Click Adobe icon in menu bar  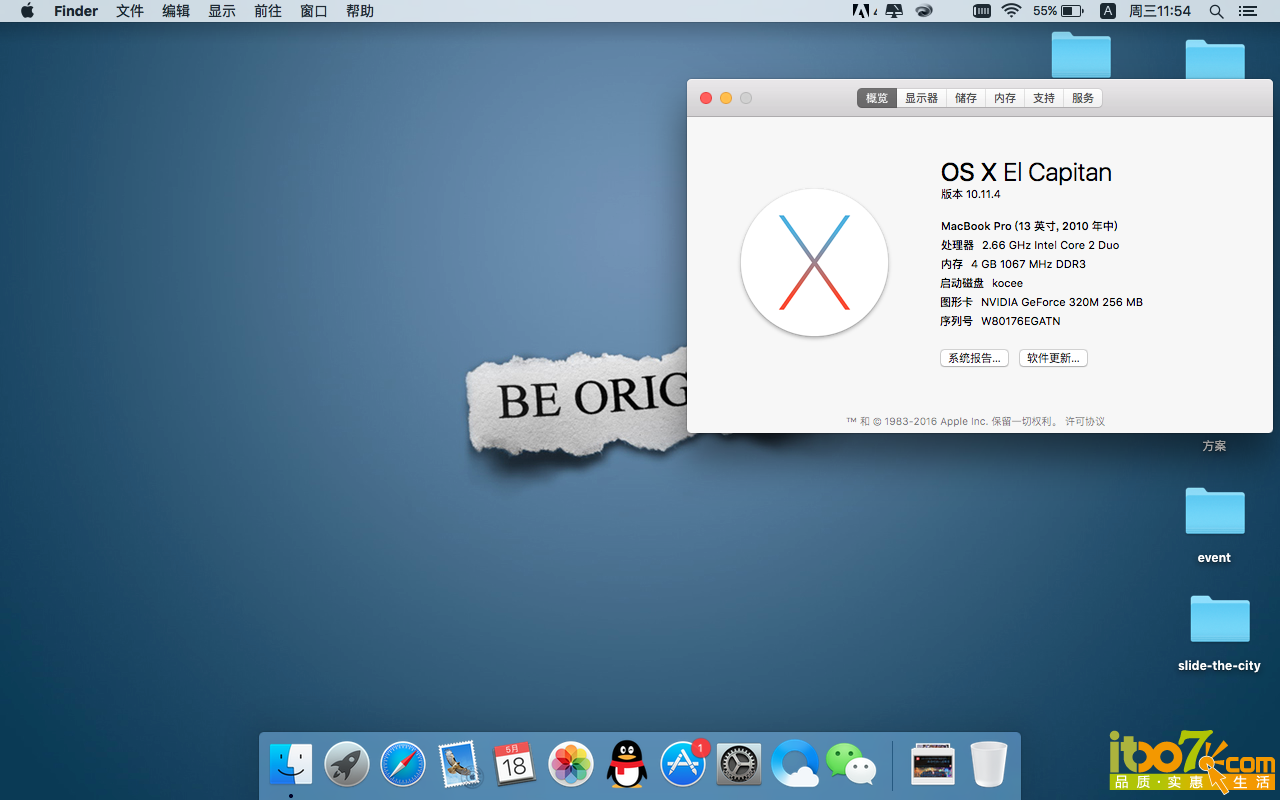pos(863,11)
